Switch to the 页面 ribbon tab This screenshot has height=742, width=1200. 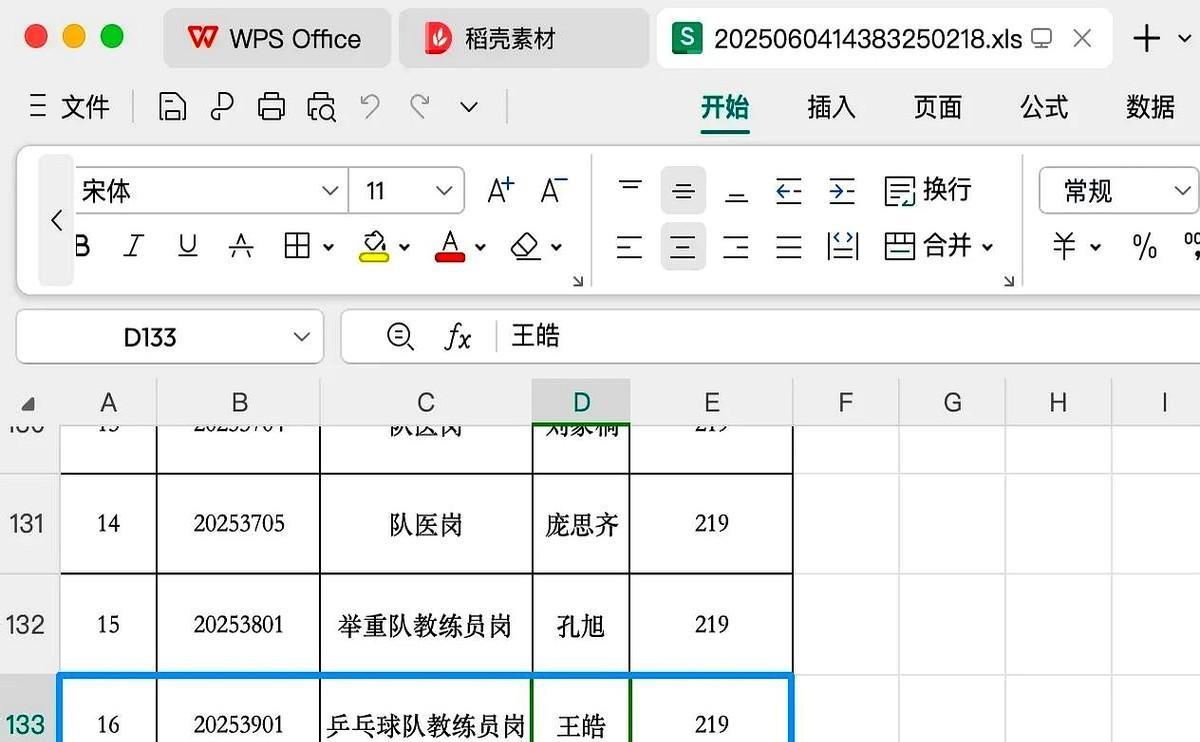point(938,107)
